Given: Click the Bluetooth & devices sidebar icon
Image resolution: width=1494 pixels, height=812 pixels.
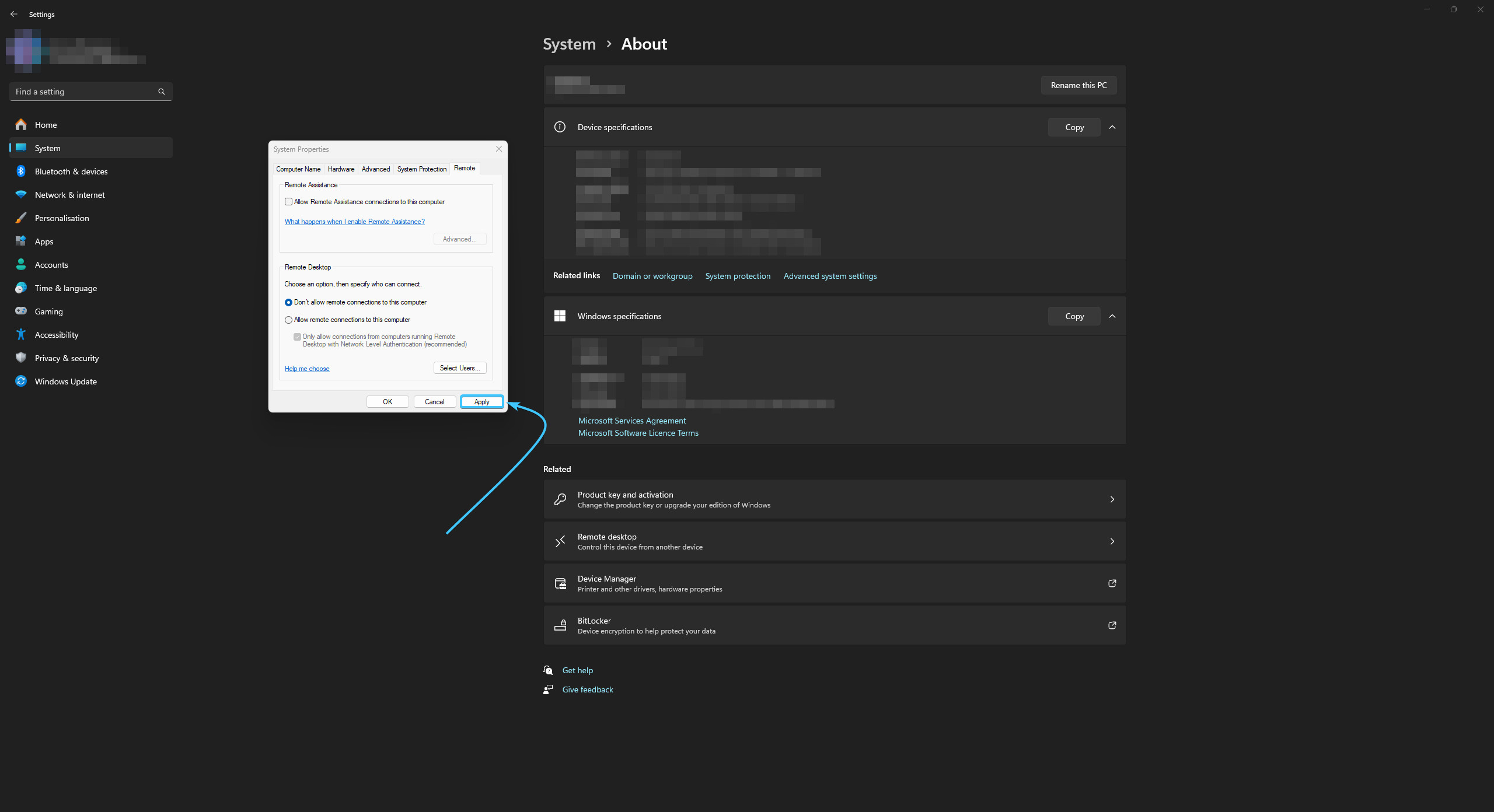Looking at the screenshot, I should click(21, 171).
